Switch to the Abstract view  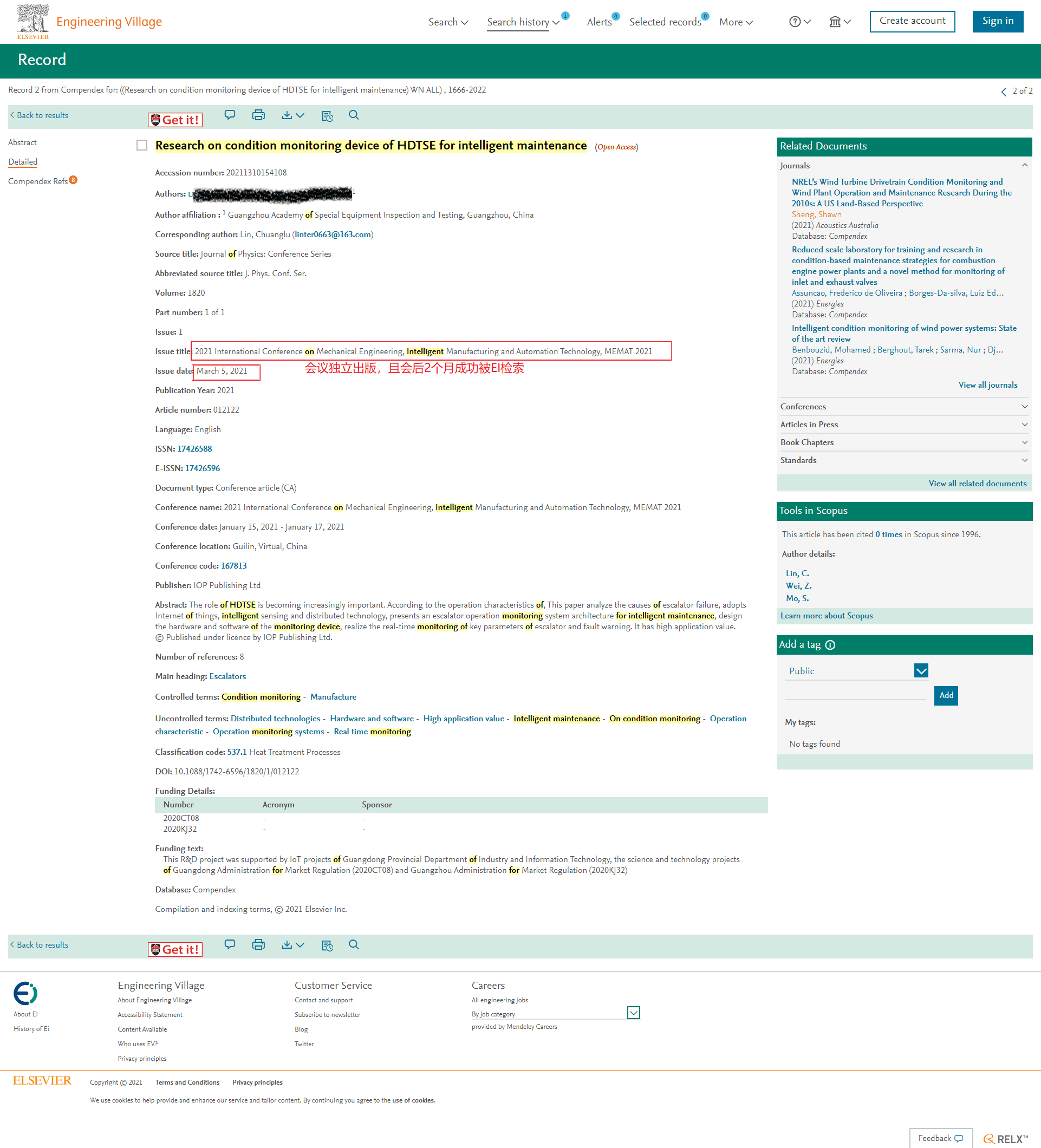[22, 142]
